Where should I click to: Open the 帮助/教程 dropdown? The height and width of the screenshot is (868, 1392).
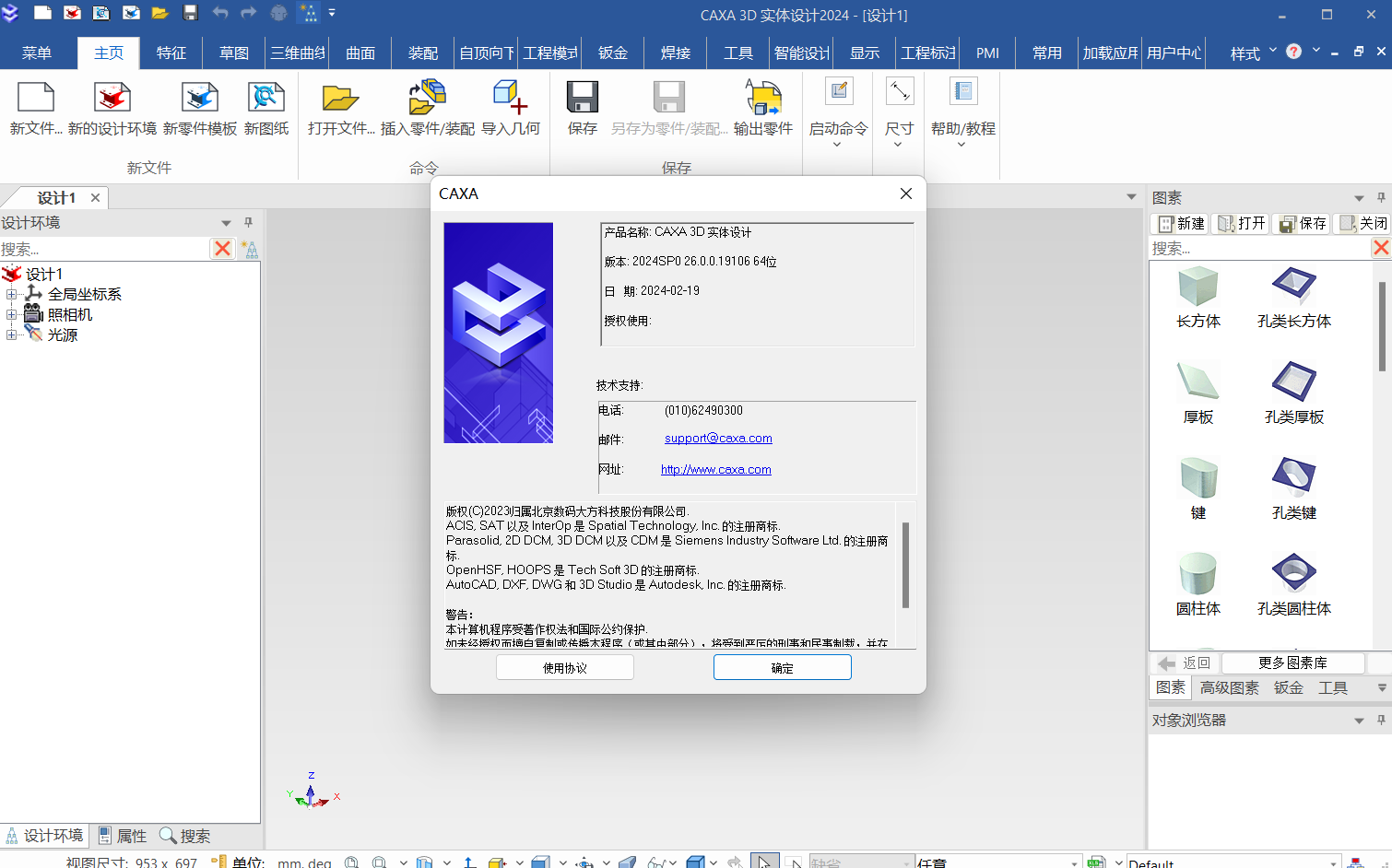point(961,144)
